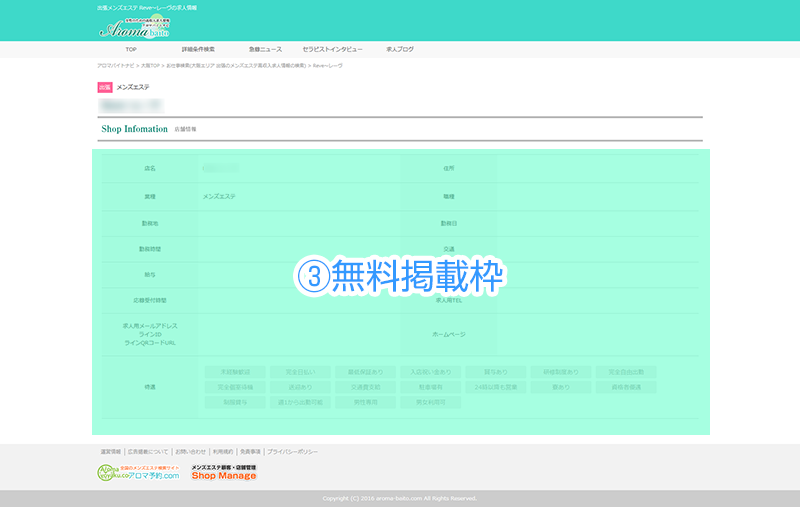Open プライバシーポリシー footer link
The width and height of the screenshot is (800, 507).
tap(292, 452)
